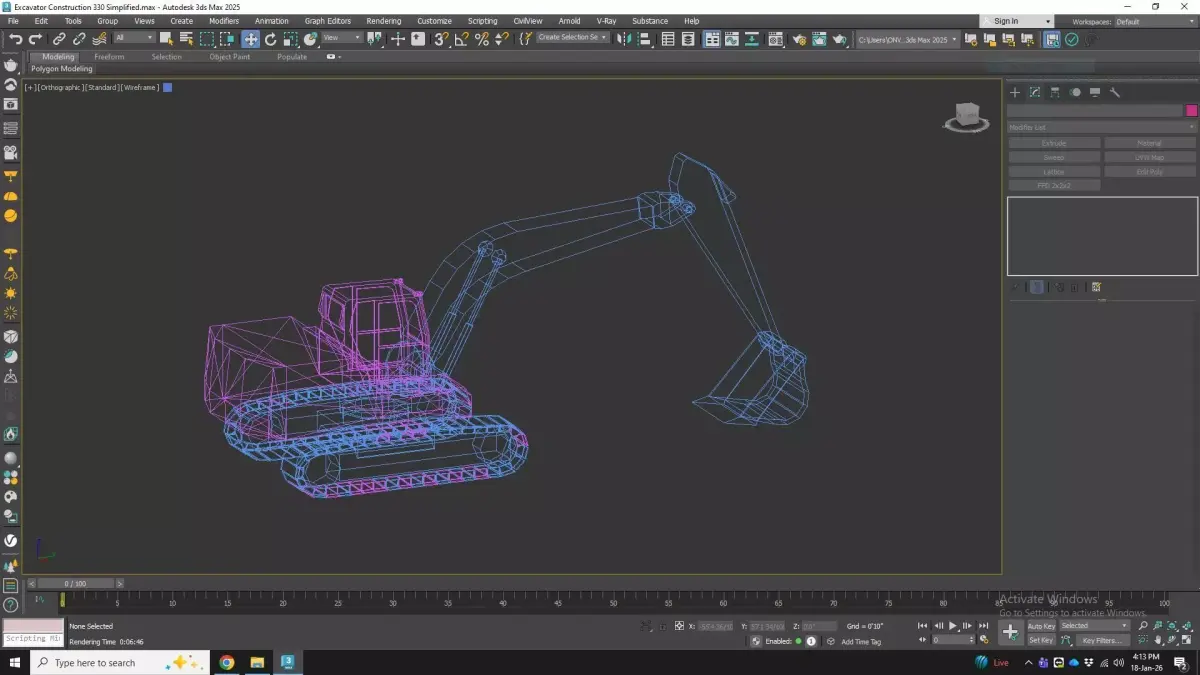The height and width of the screenshot is (675, 1200).
Task: Open the Modifier List dropdown
Action: tap(1101, 127)
